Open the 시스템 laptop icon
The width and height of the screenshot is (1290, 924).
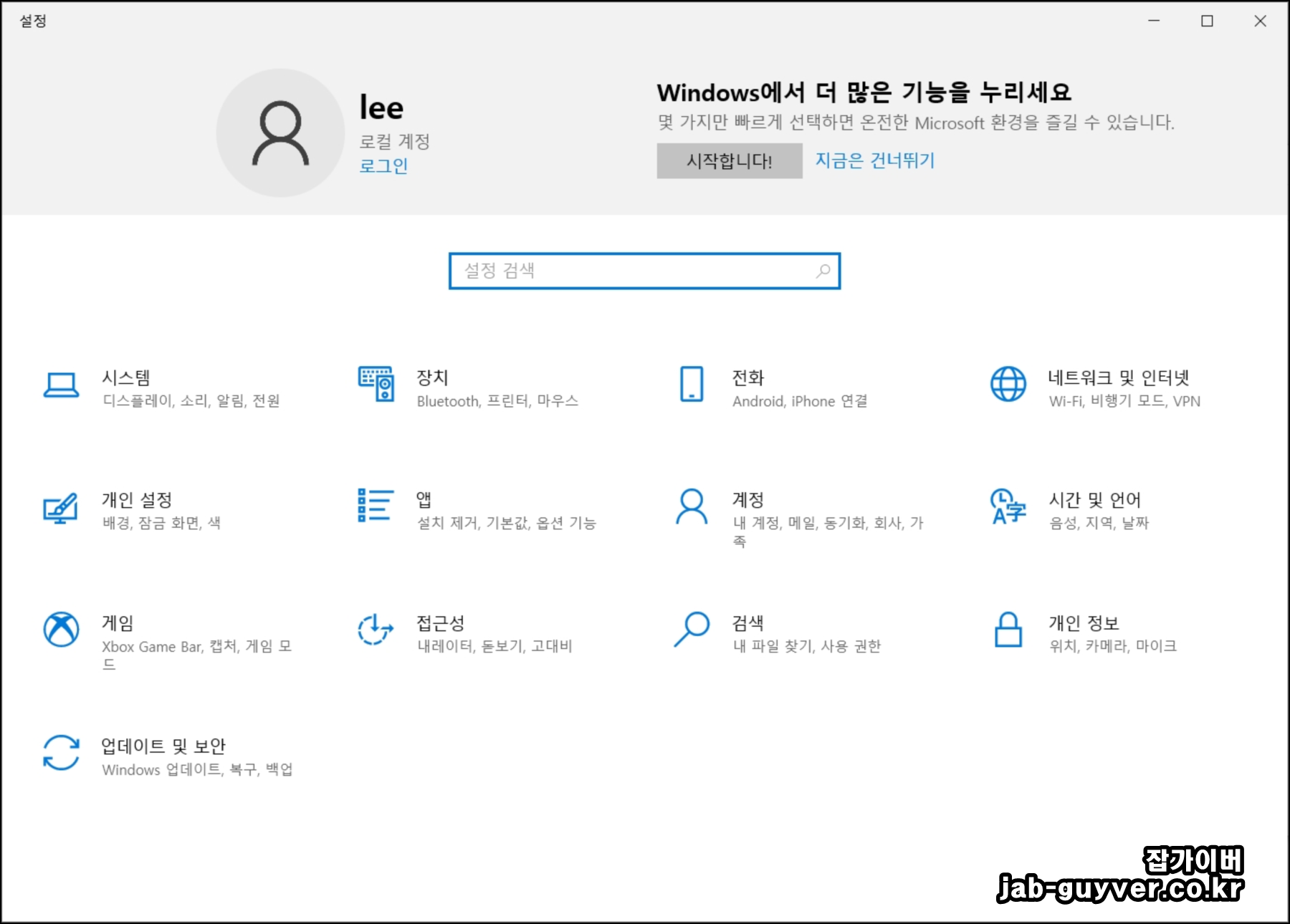coord(62,385)
